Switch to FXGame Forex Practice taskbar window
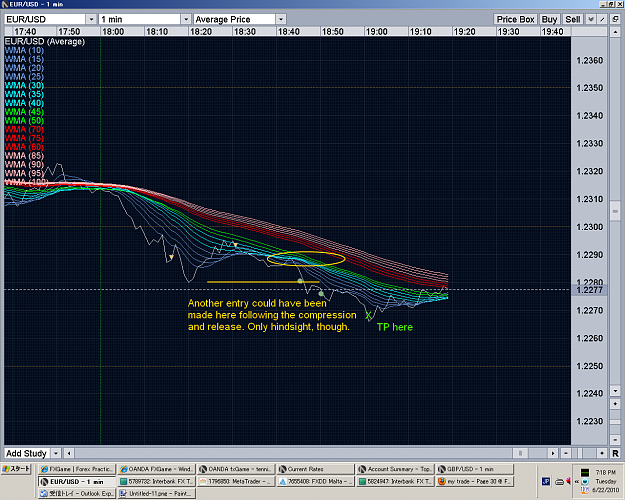The image size is (625, 500). (x=77, y=469)
